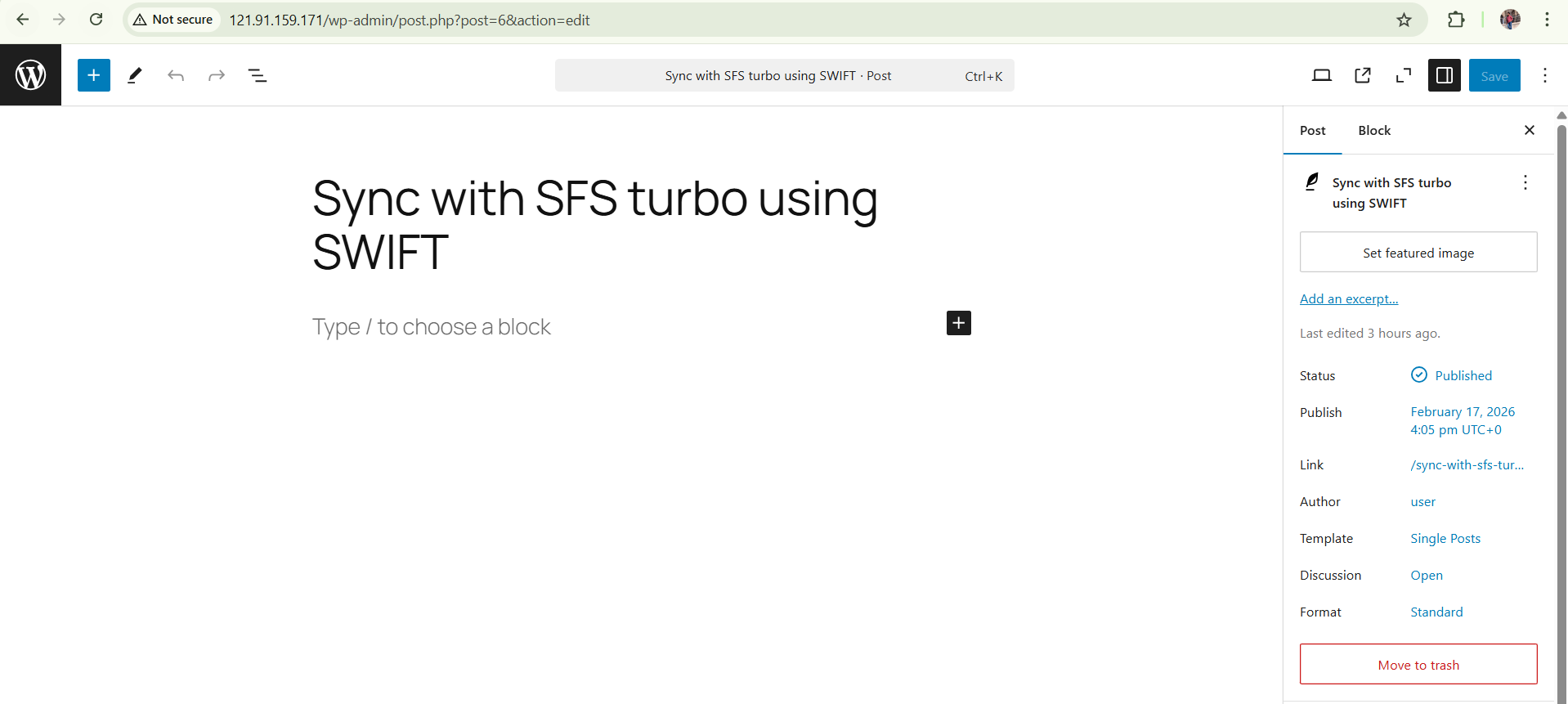1568x704 pixels.
Task: Open editor Options three-dot menu
Action: pos(1545,75)
